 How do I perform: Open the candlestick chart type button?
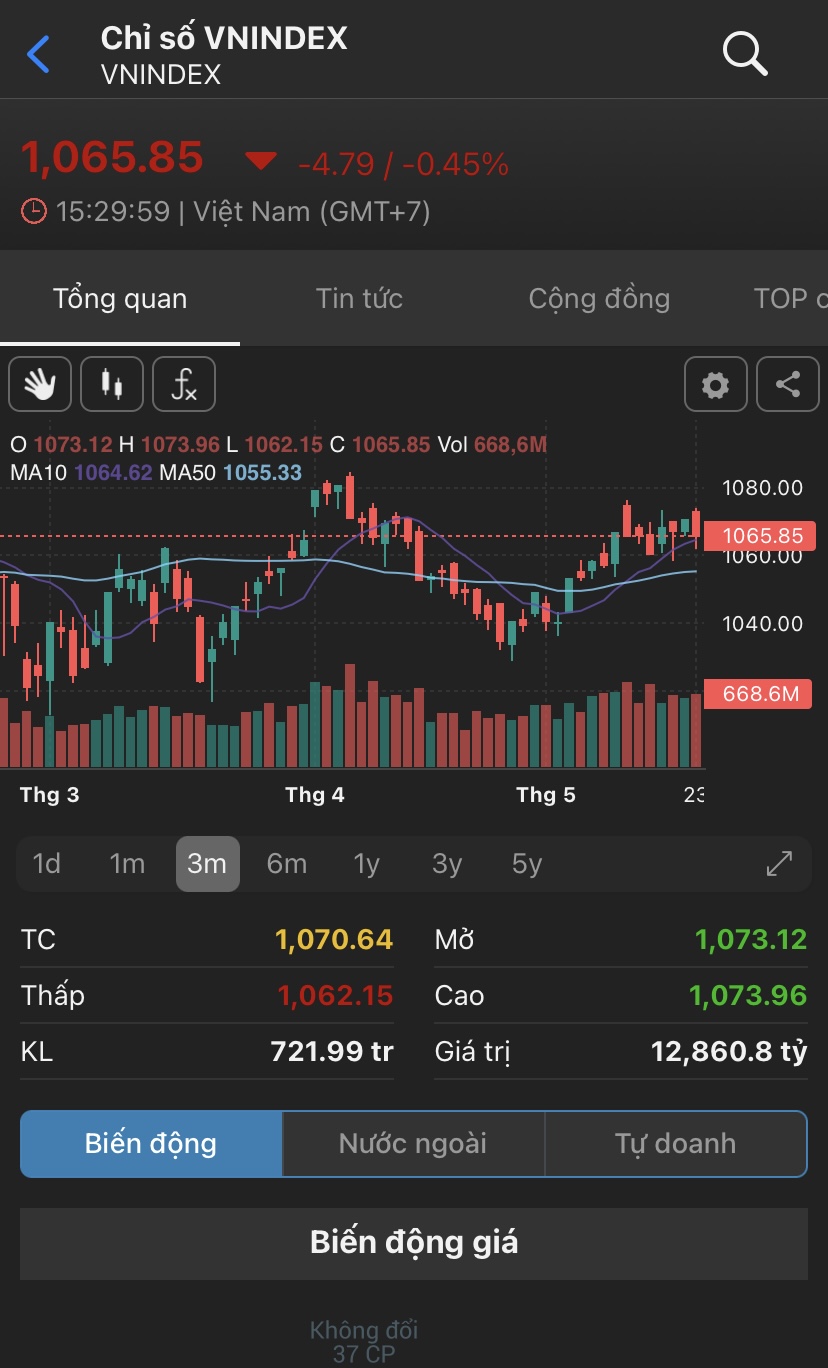[112, 384]
